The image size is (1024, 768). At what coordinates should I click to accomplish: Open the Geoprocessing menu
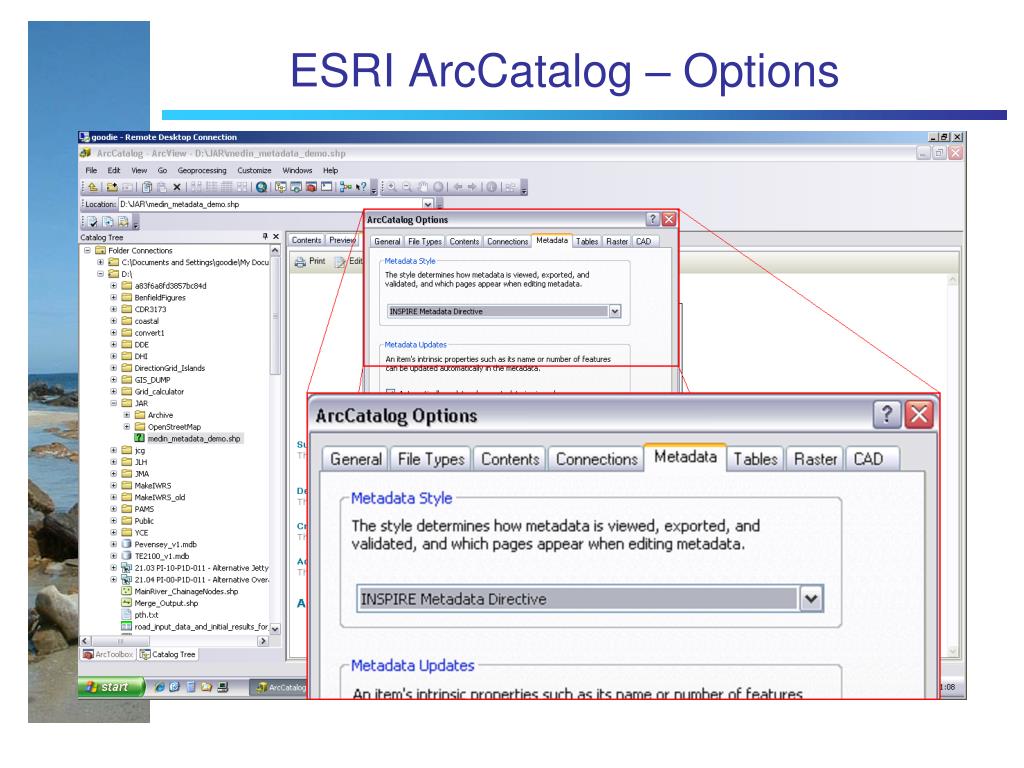[x=202, y=170]
